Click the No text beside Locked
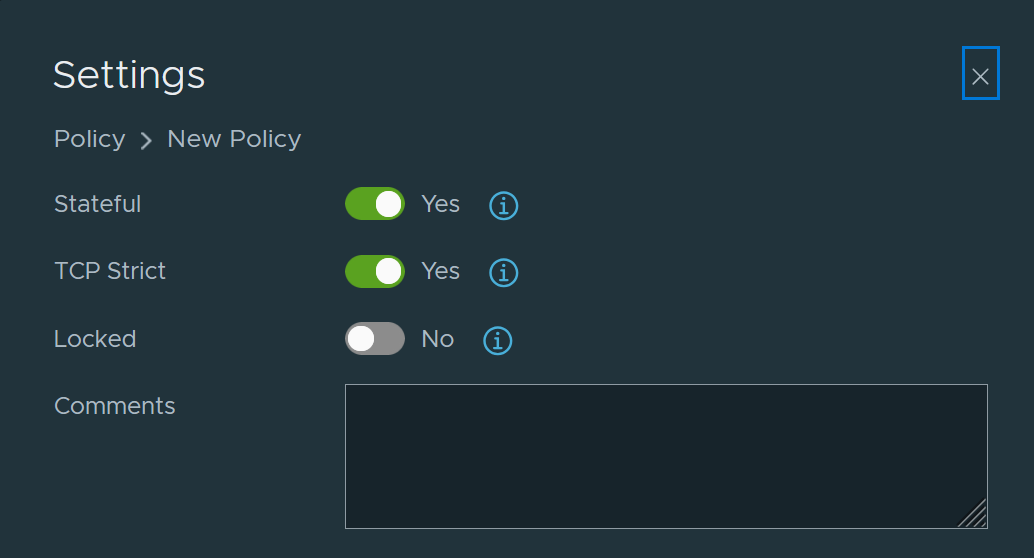 pos(438,339)
